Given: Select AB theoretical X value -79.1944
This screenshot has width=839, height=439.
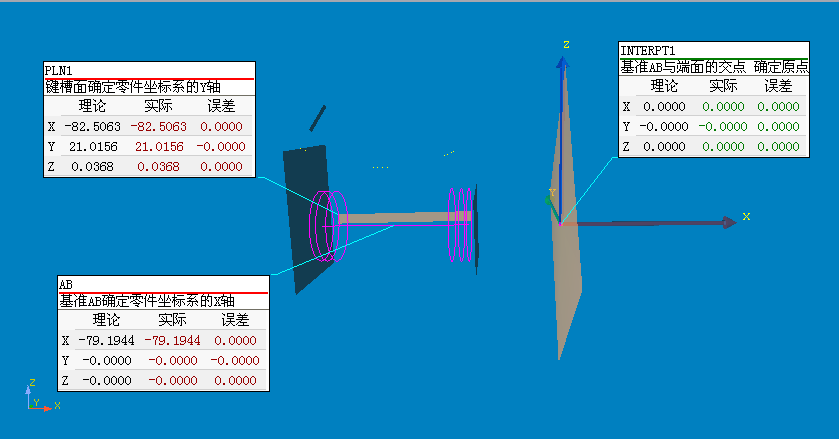Looking at the screenshot, I should coord(106,340).
